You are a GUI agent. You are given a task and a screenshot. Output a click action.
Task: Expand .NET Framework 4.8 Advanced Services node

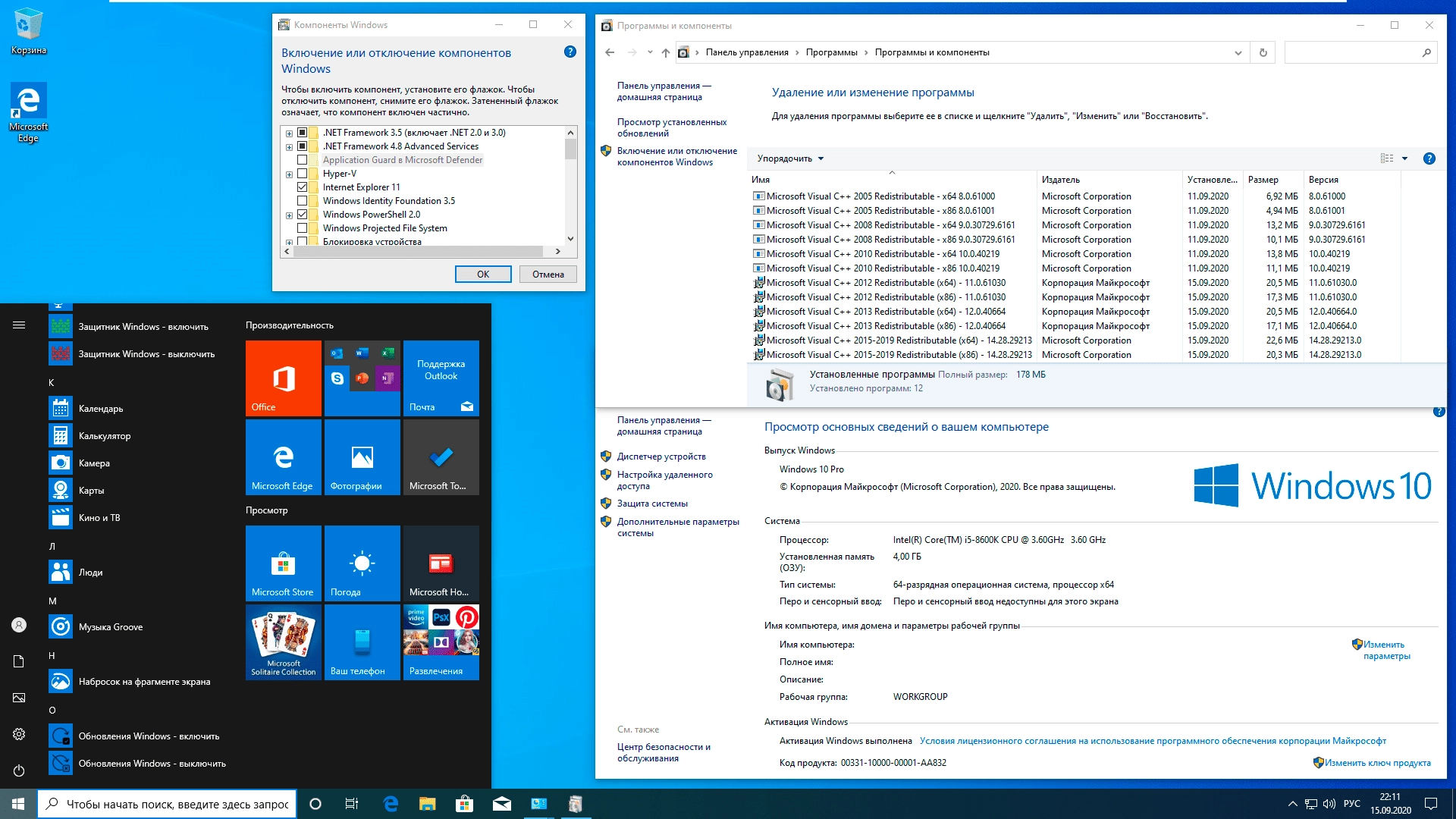click(289, 147)
